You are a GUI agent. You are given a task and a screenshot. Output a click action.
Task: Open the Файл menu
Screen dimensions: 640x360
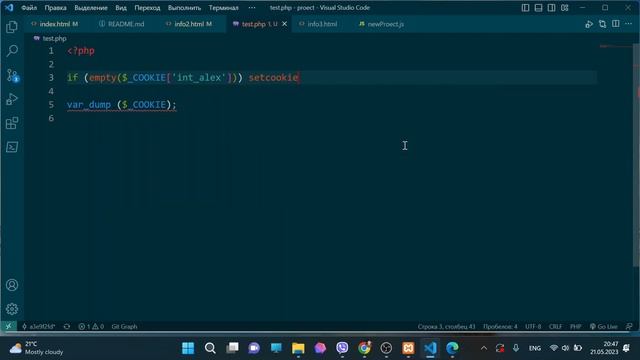29,8
